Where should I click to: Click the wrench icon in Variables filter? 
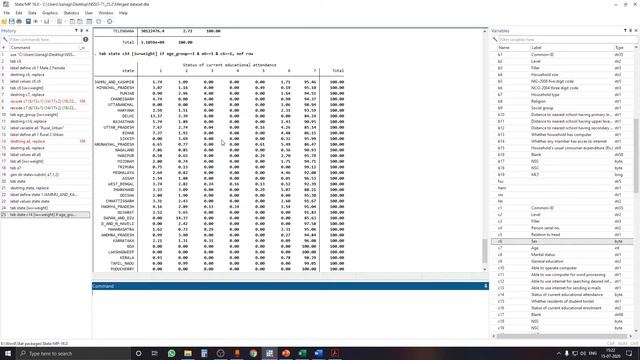(495, 40)
